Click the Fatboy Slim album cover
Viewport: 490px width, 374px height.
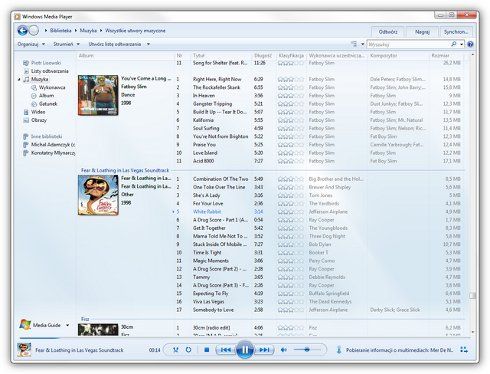[x=98, y=95]
